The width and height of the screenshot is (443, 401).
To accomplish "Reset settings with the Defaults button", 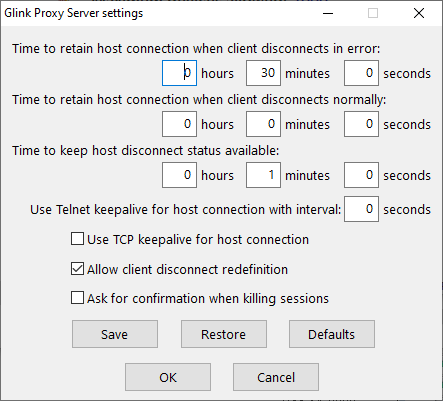I will [332, 334].
